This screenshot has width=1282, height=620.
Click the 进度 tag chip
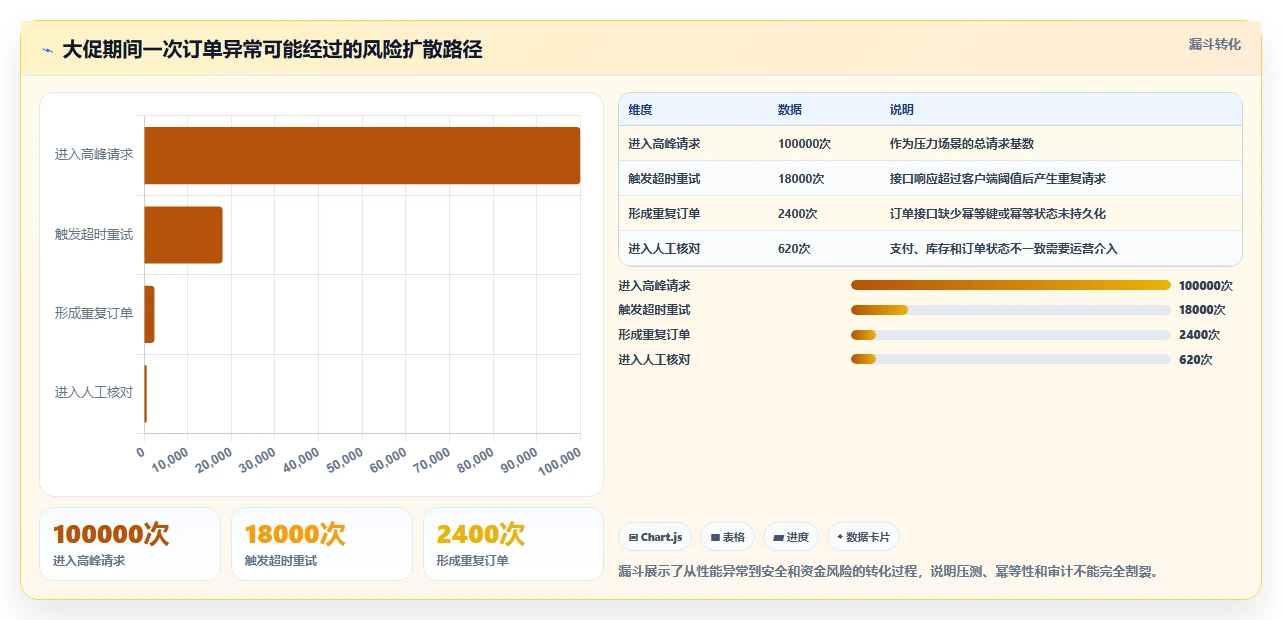(x=791, y=537)
